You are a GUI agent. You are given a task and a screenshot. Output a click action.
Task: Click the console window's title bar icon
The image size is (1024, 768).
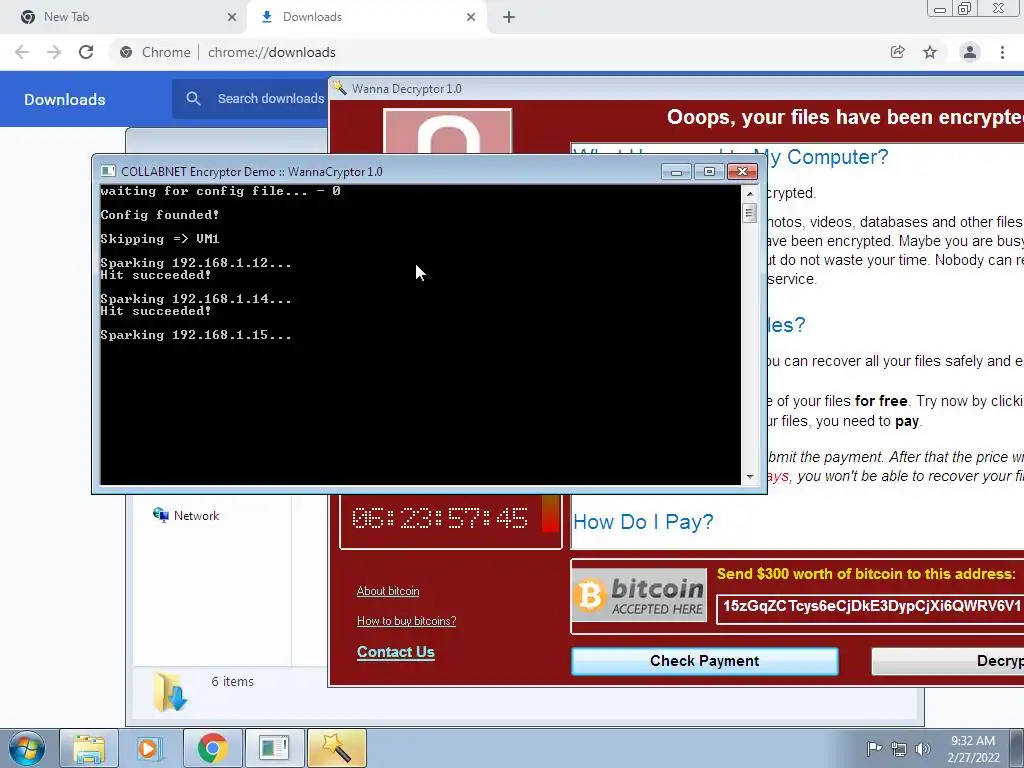pos(108,171)
